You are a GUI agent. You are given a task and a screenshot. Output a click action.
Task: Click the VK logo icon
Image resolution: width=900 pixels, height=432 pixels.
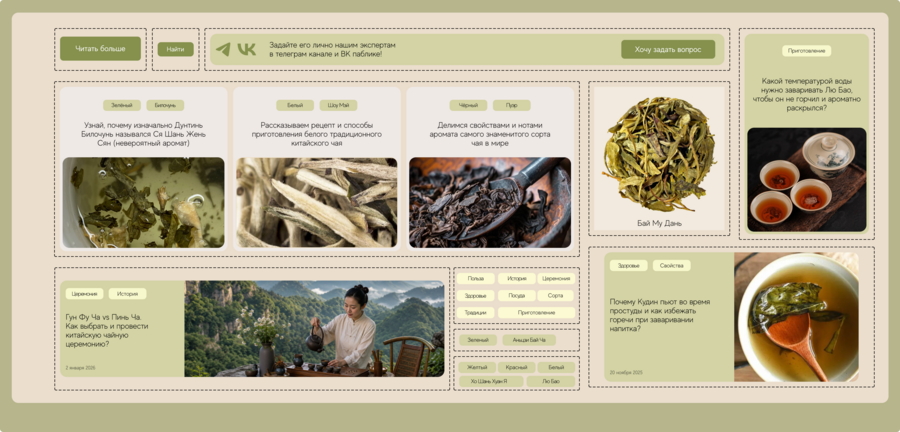[x=247, y=49]
